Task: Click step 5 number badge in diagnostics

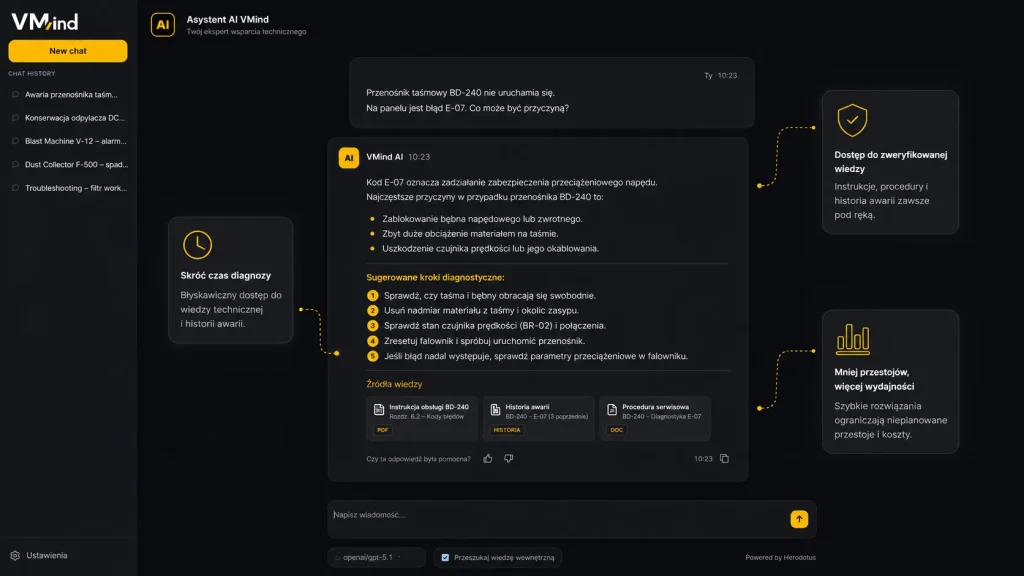Action: point(372,357)
